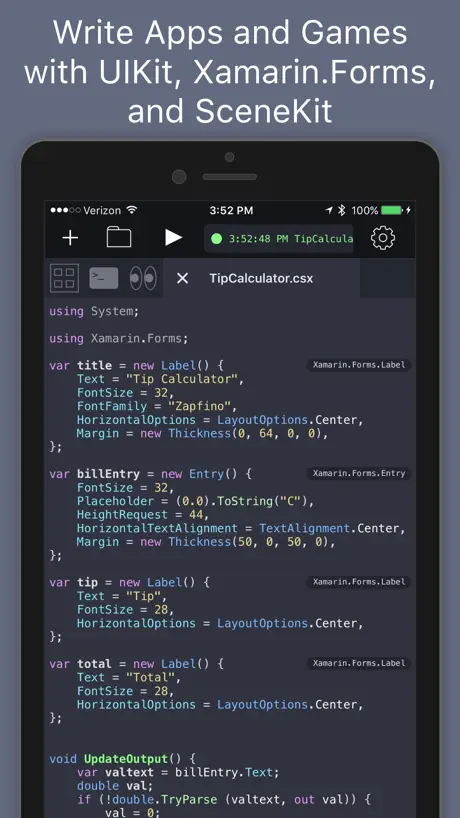Tap the UpdateOutput function name
Image resolution: width=460 pixels, height=818 pixels.
click(126, 759)
